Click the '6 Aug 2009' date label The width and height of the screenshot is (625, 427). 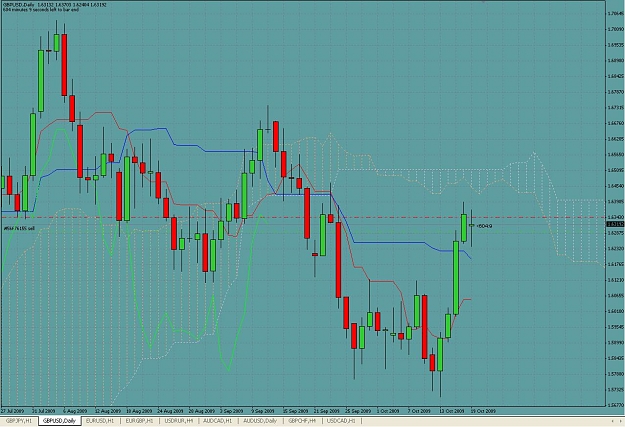75,411
